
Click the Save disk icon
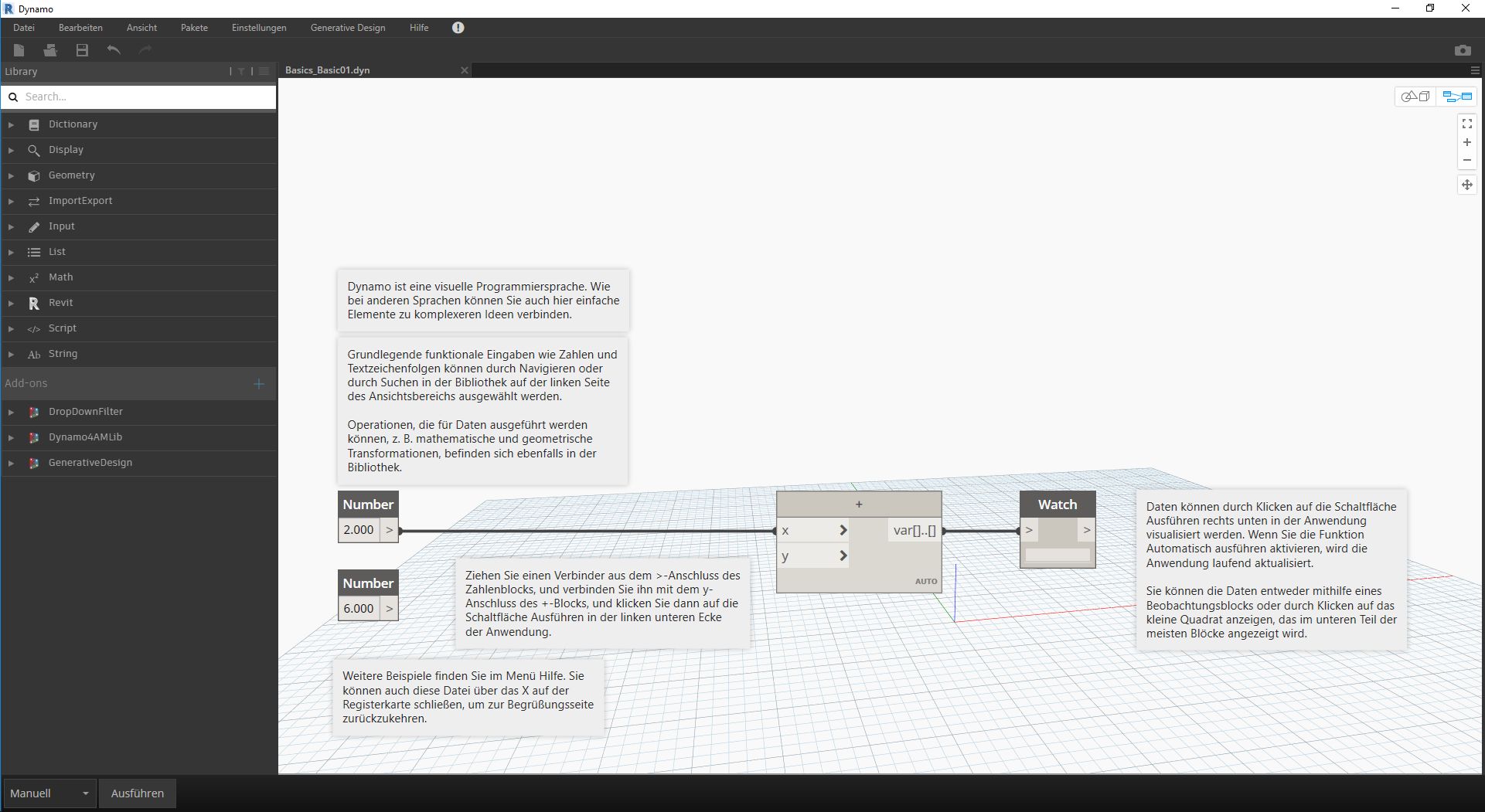click(x=82, y=50)
